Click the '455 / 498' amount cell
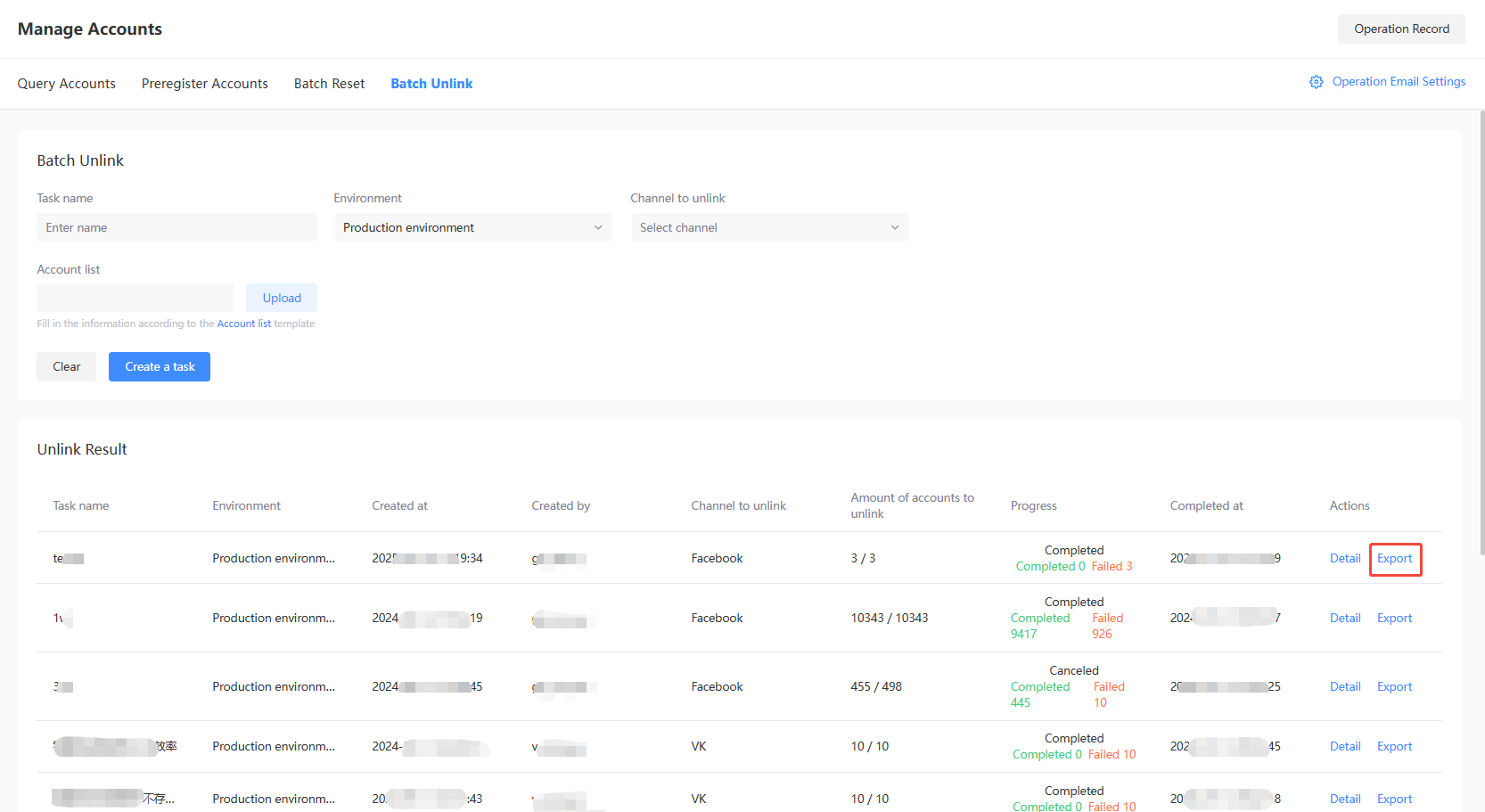Image resolution: width=1485 pixels, height=812 pixels. point(876,686)
